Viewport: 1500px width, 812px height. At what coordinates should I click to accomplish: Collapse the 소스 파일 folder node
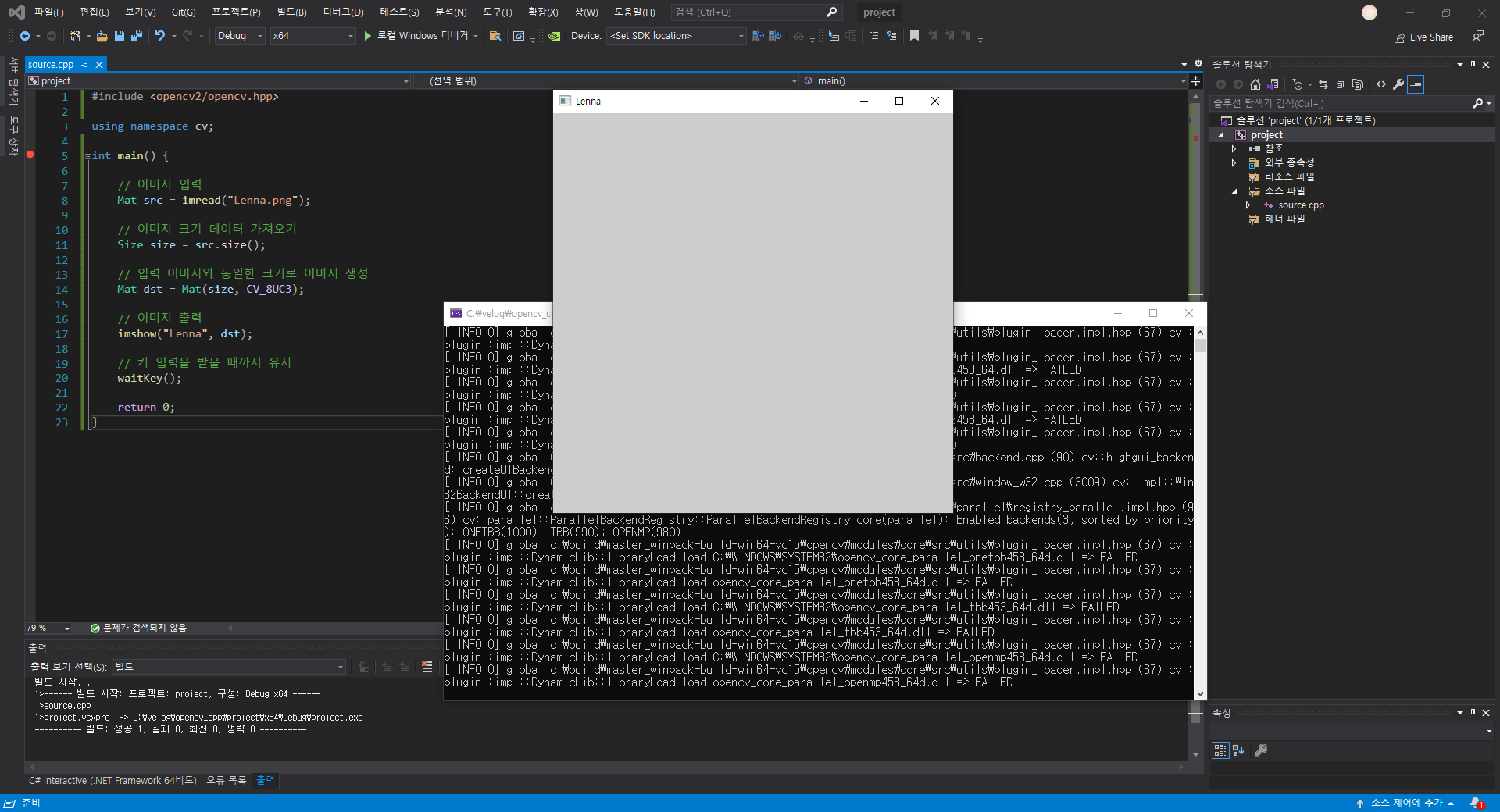pyautogui.click(x=1234, y=191)
